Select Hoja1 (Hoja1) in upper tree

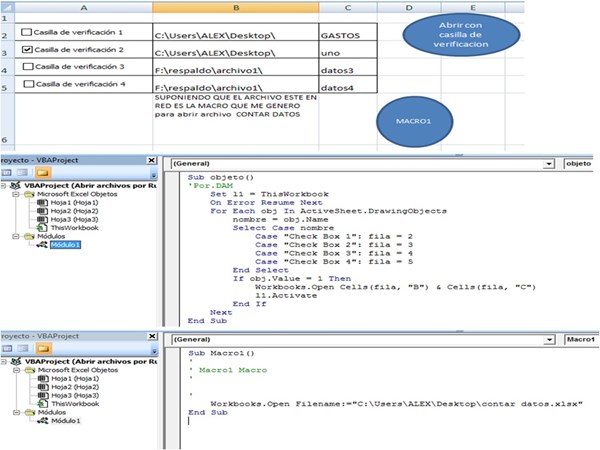(74, 203)
